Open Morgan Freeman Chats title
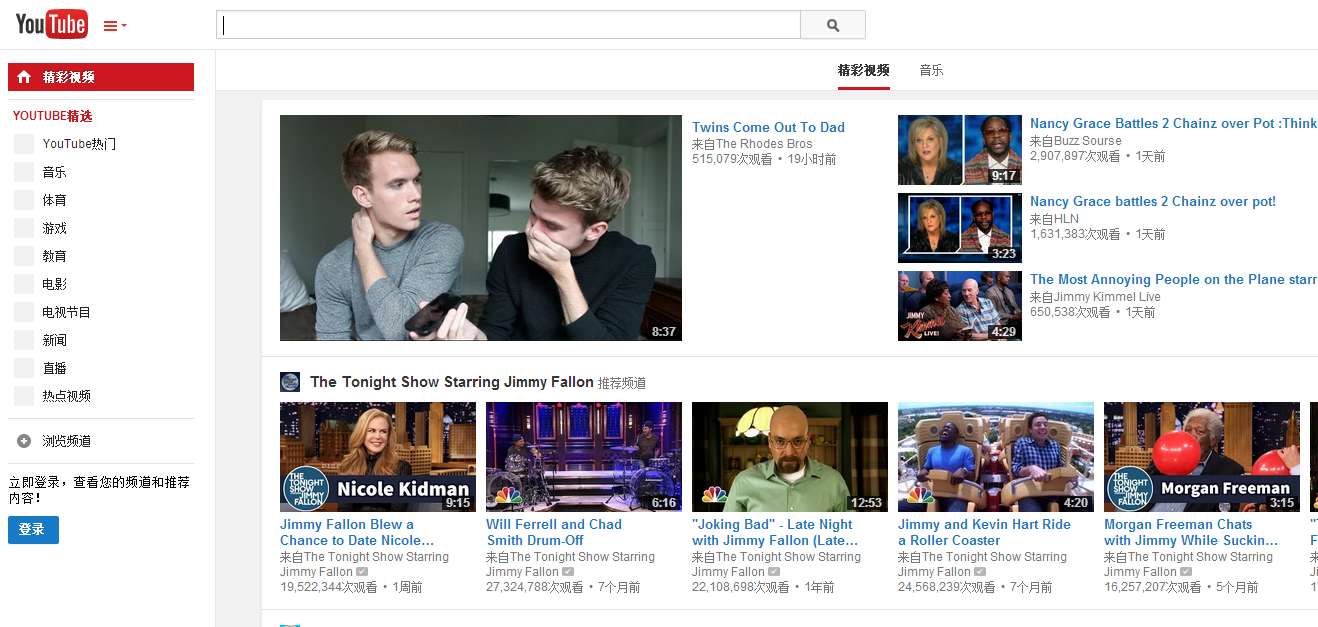This screenshot has height=627, width=1318. tap(1191, 532)
